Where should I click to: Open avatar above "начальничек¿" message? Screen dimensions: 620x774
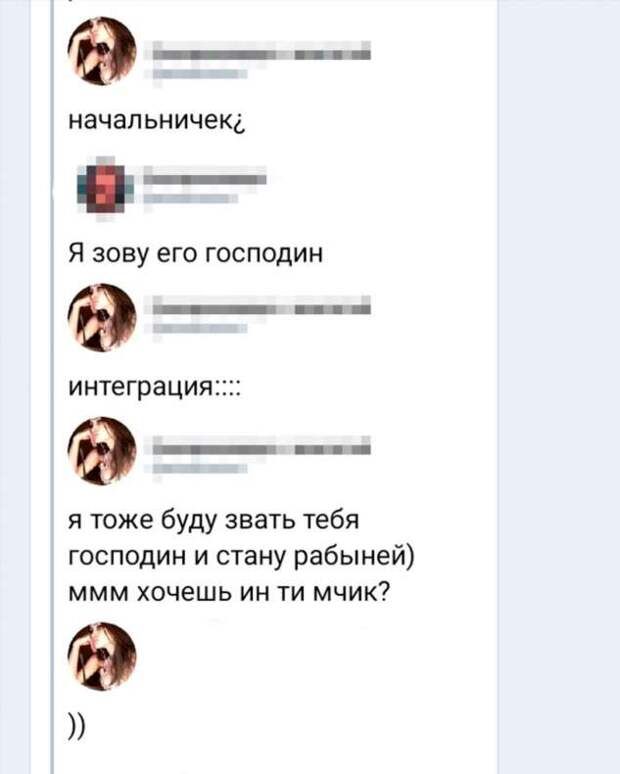tap(102, 51)
